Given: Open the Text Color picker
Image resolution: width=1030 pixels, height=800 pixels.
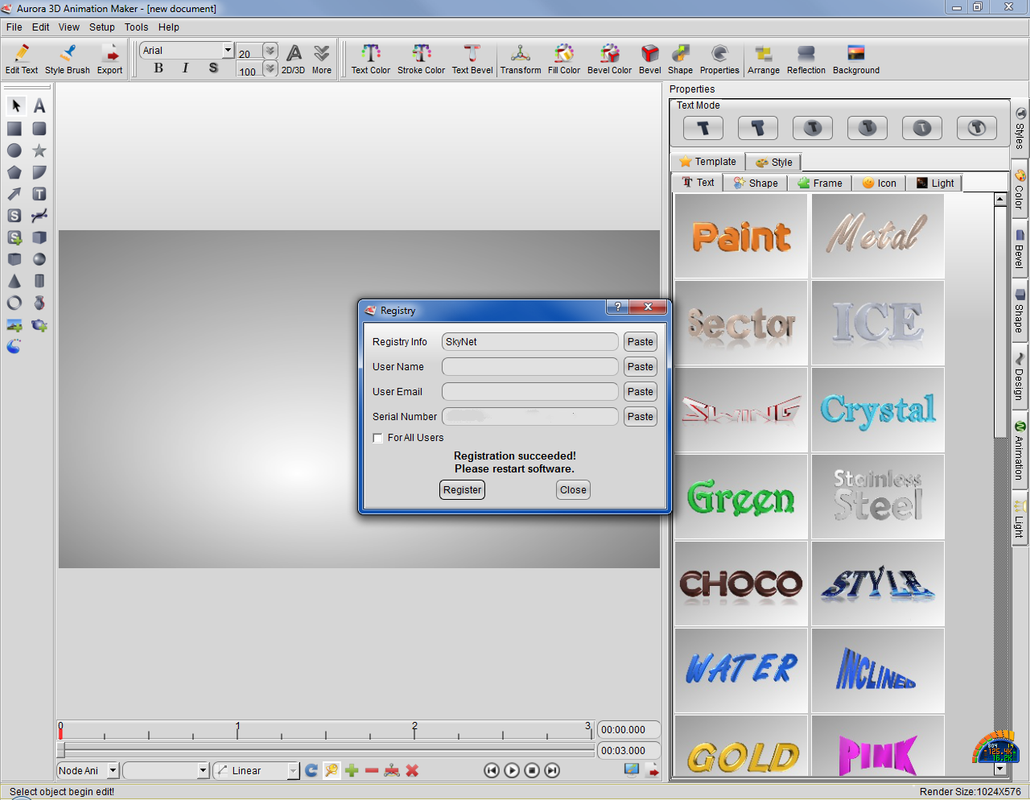Looking at the screenshot, I should click(x=370, y=59).
